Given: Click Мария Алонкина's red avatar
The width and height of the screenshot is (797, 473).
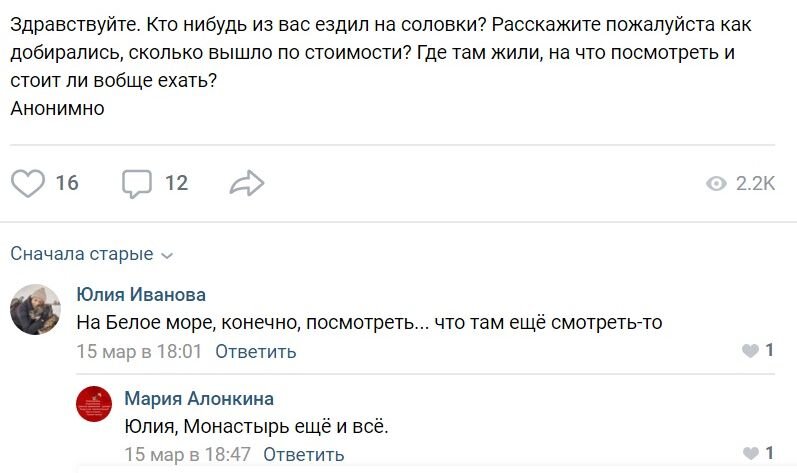Looking at the screenshot, I should tap(94, 403).
